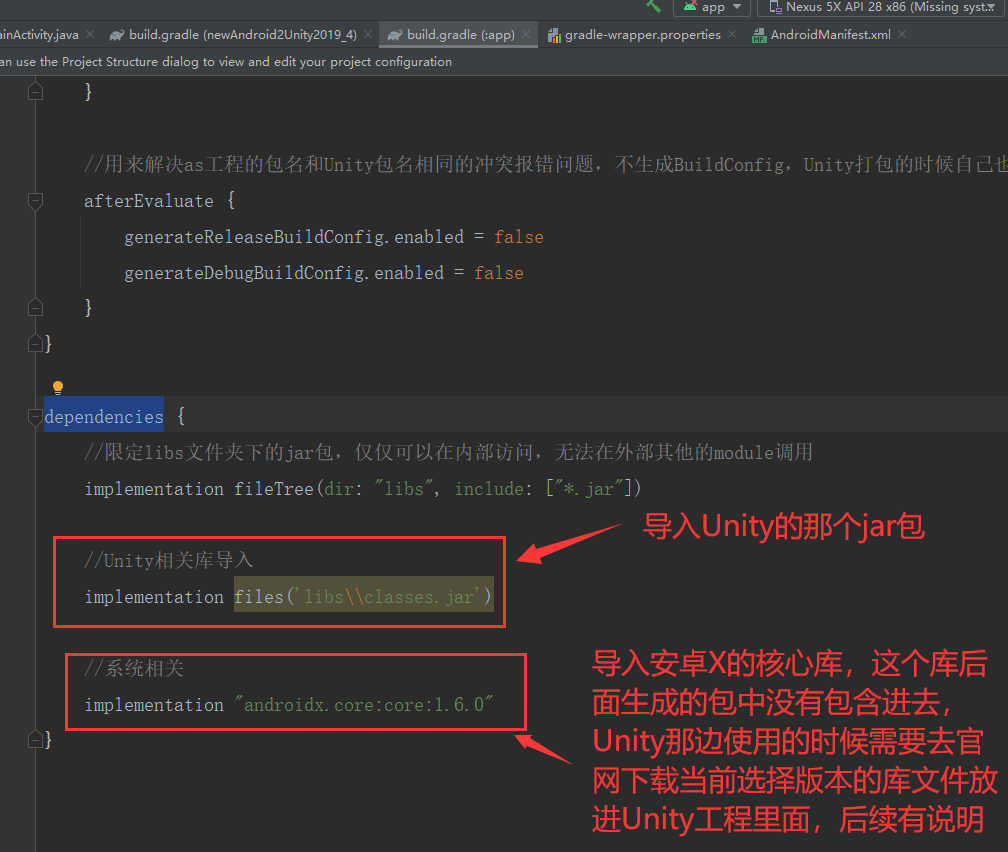The width and height of the screenshot is (1008, 852).
Task: Click the device icon beside the Nexus 5X selector
Action: click(775, 8)
